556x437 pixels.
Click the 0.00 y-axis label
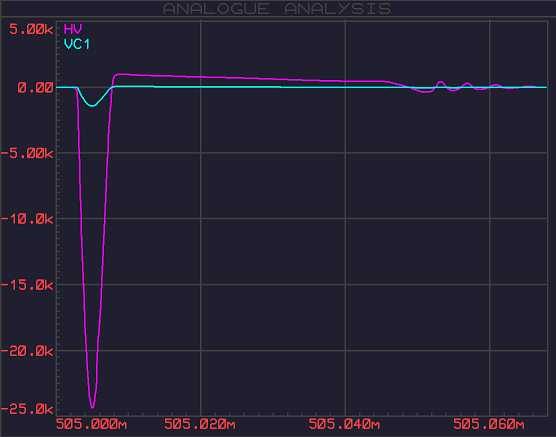[x=35, y=87]
